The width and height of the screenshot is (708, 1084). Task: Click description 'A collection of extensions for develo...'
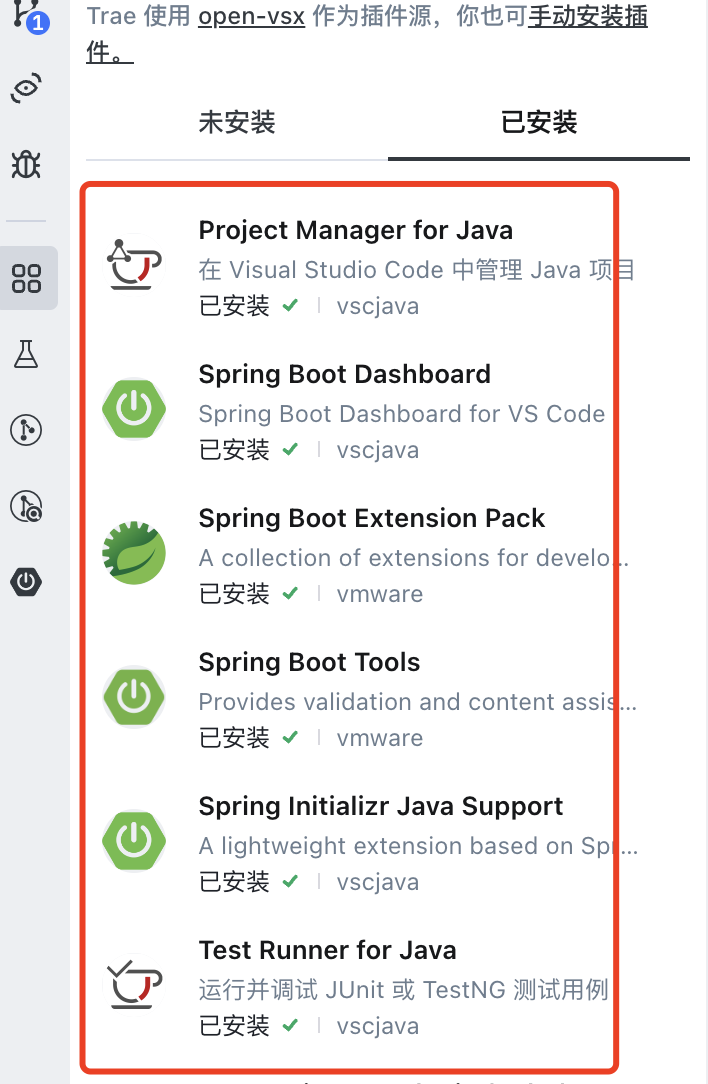(x=413, y=557)
